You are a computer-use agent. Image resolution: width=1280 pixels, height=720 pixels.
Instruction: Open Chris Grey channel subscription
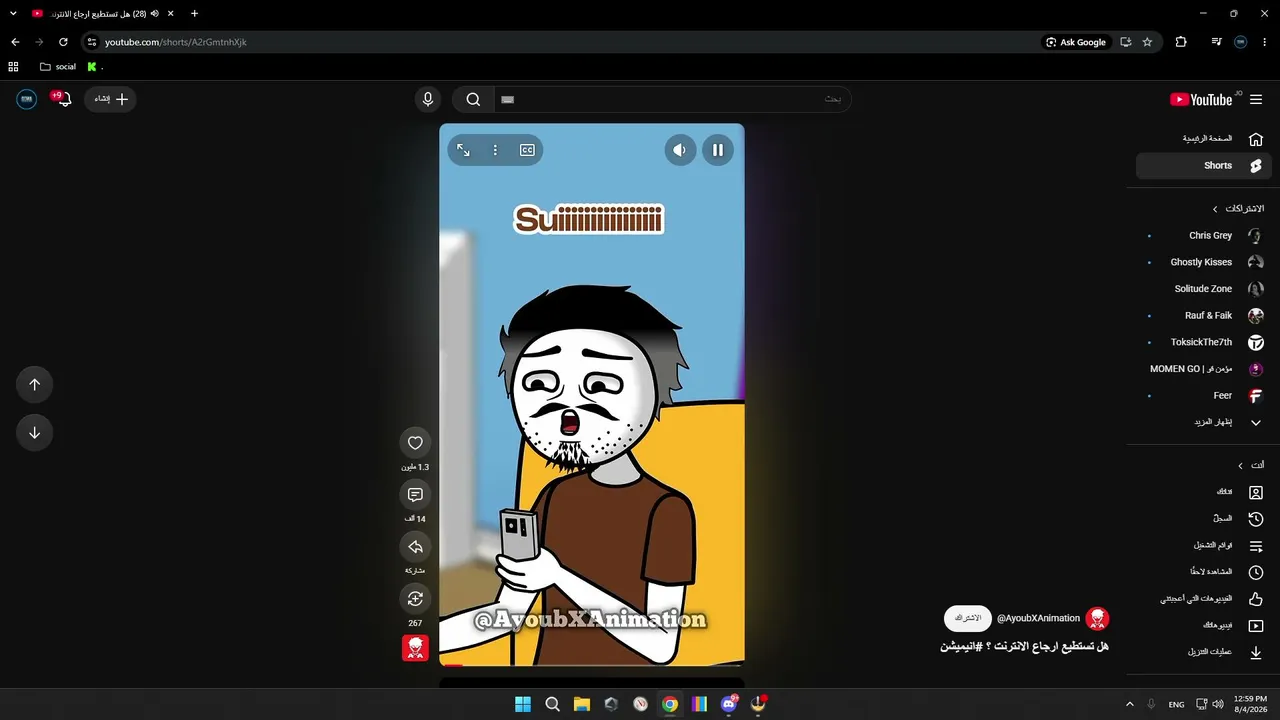point(1204,236)
